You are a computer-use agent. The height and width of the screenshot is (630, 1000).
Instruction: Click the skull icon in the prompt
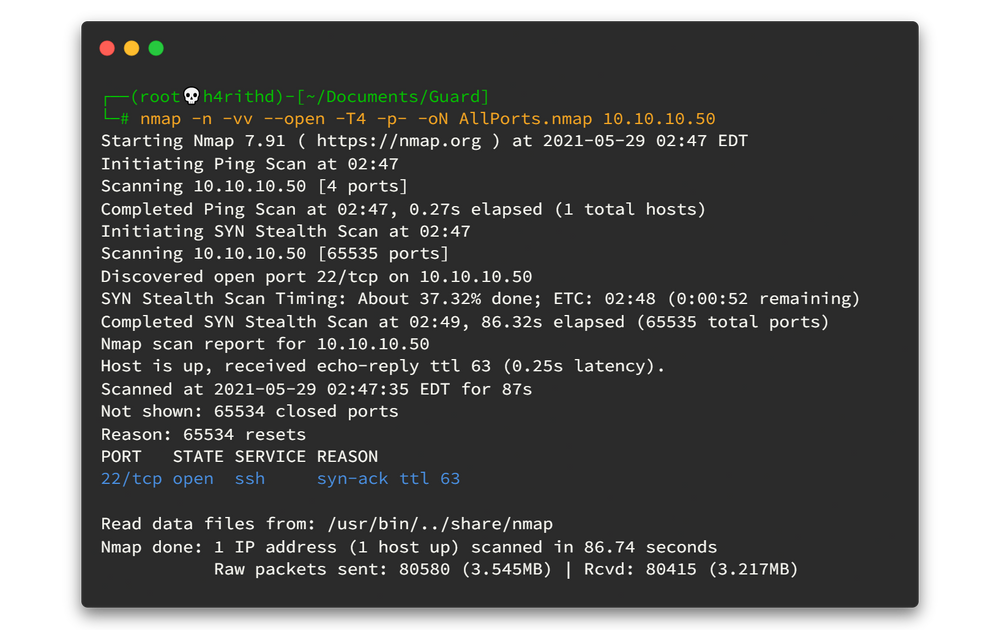click(192, 96)
